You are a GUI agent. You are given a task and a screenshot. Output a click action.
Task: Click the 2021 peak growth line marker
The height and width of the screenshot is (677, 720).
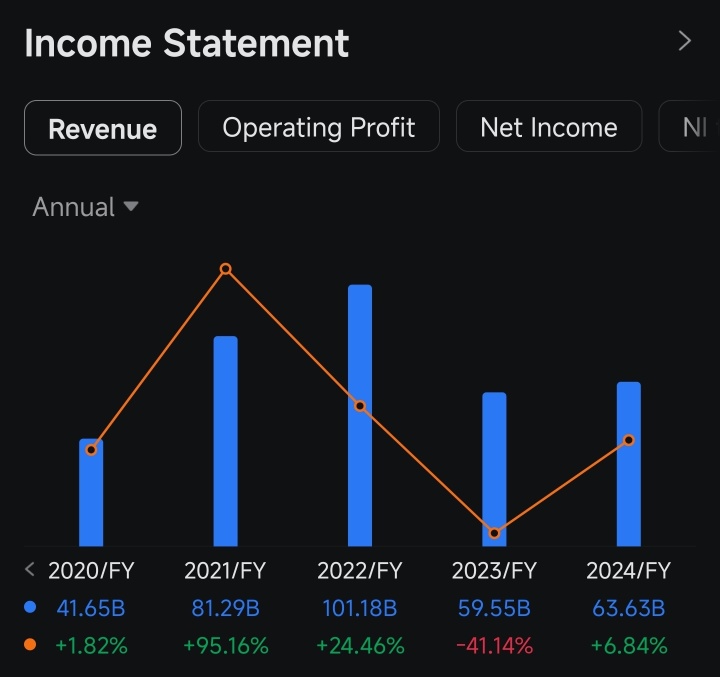(x=225, y=269)
